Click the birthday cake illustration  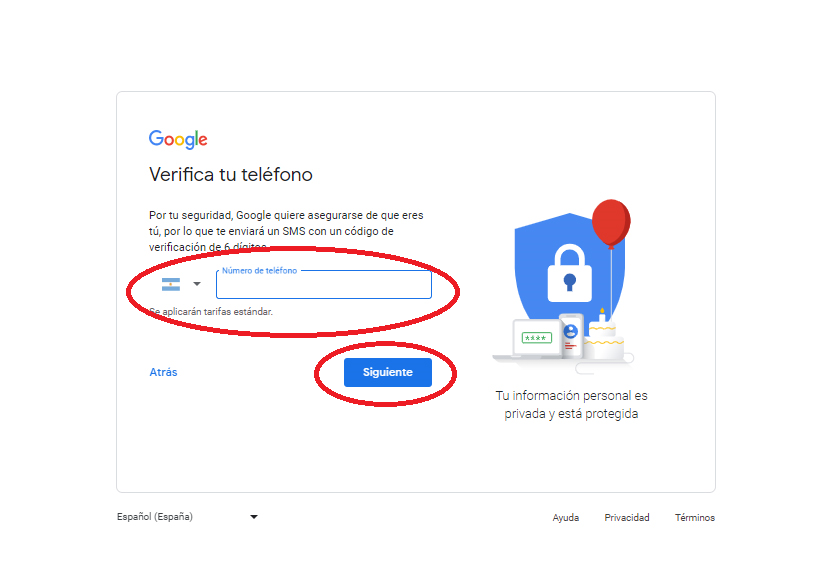click(x=603, y=337)
